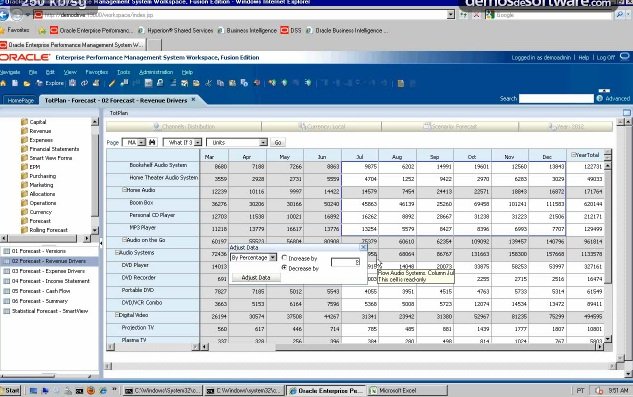This screenshot has height=397, width=633.
Task: Click the Print toolbar icon
Action: point(96,83)
